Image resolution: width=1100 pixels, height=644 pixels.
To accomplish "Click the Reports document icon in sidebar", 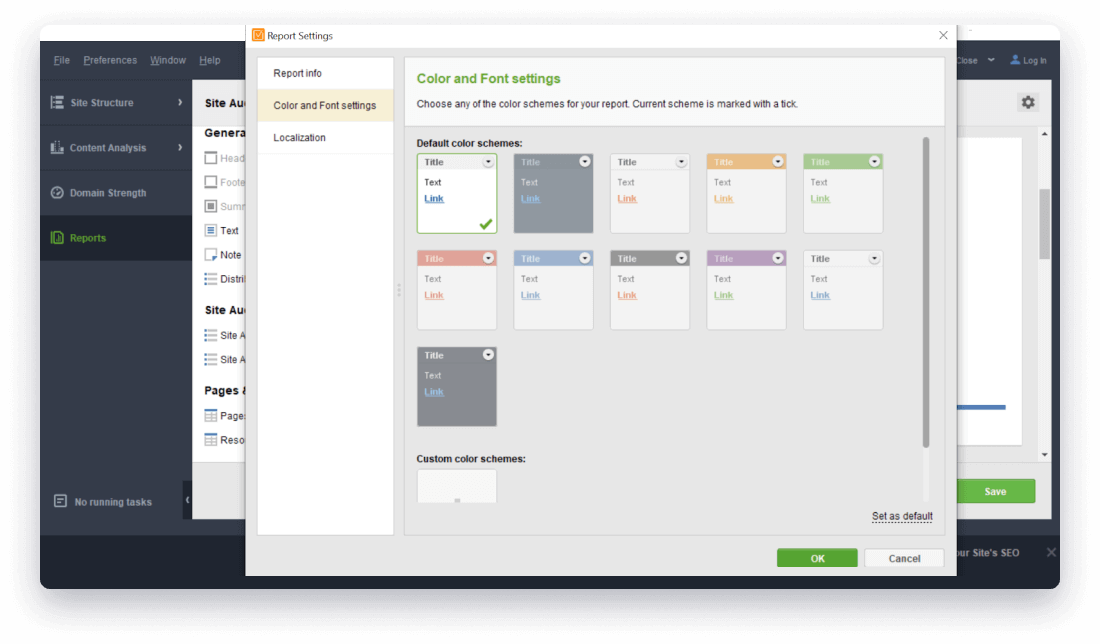I will [x=58, y=238].
